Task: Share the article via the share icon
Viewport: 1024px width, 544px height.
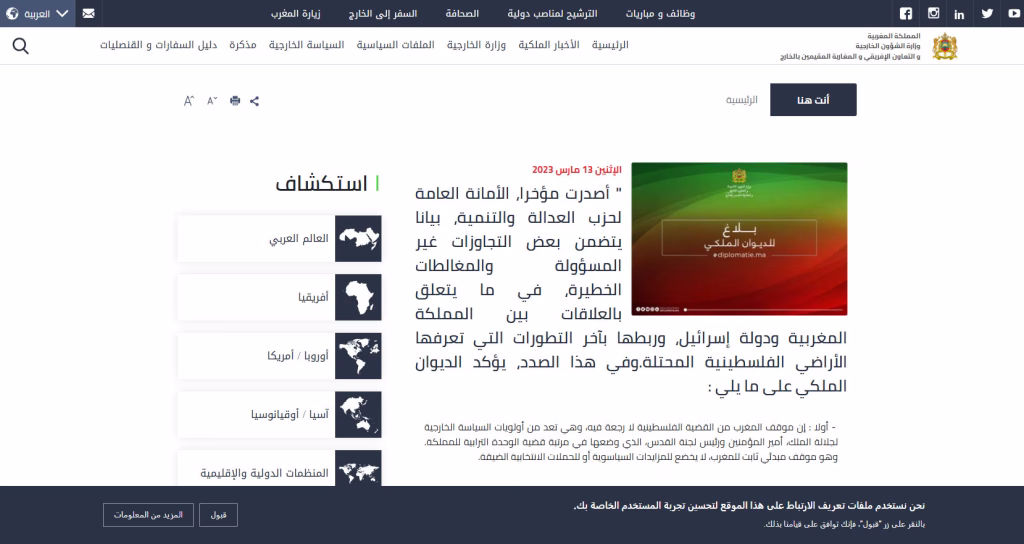Action: pyautogui.click(x=255, y=101)
